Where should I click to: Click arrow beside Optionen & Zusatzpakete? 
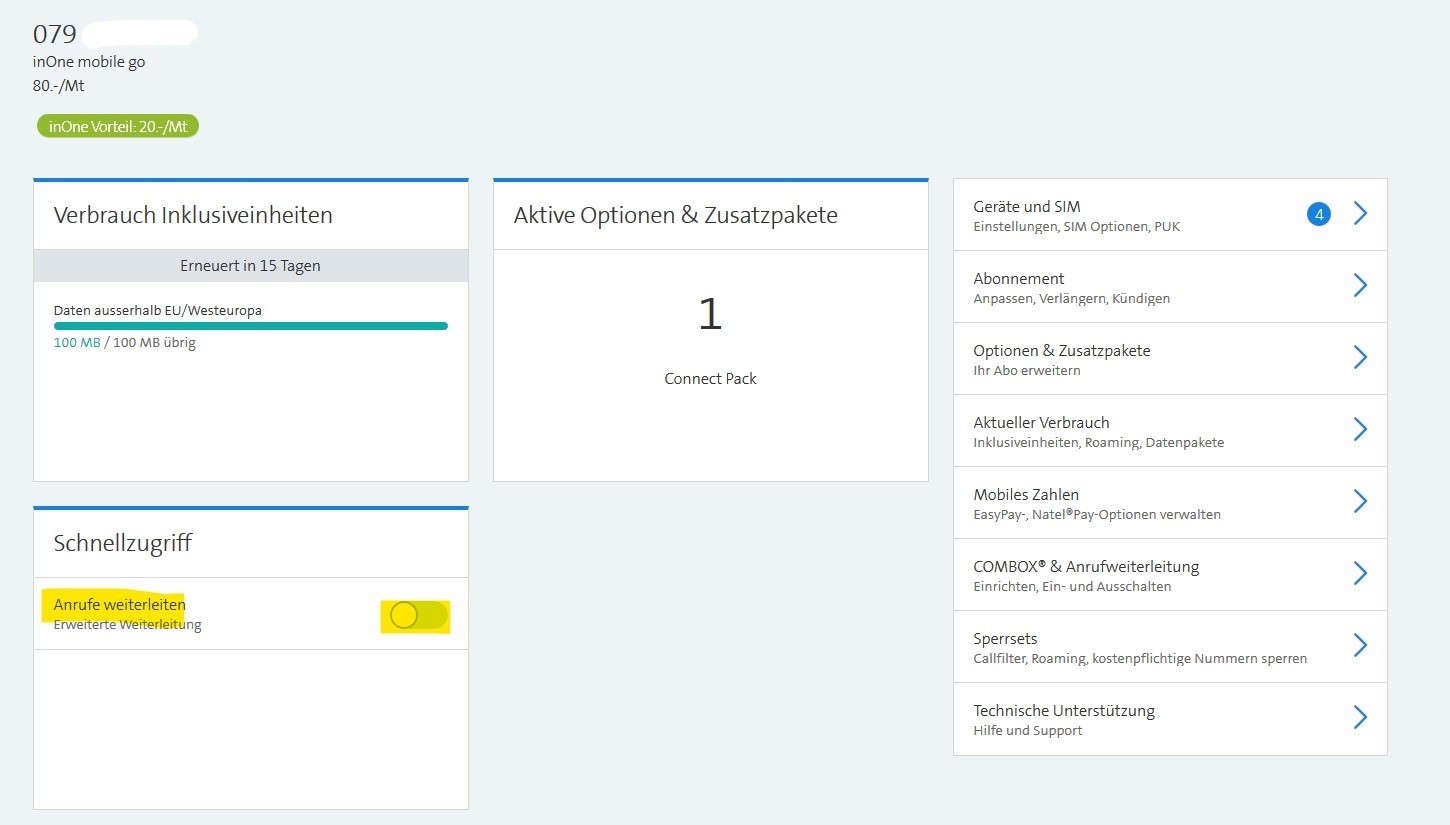1359,358
